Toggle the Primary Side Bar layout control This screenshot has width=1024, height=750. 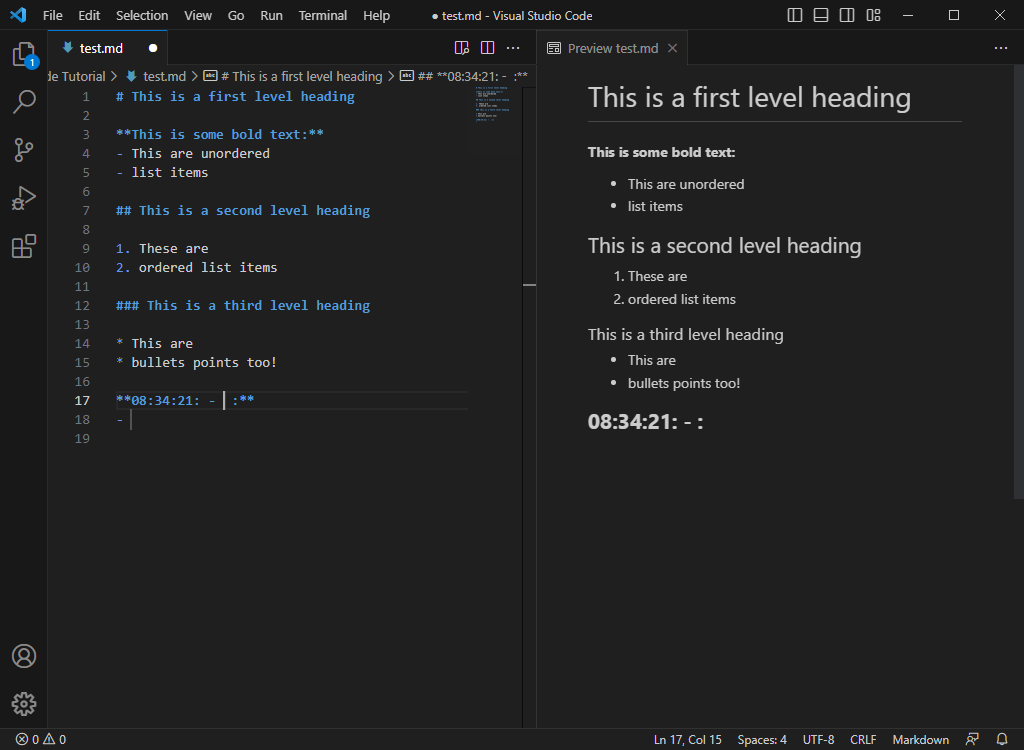click(793, 15)
